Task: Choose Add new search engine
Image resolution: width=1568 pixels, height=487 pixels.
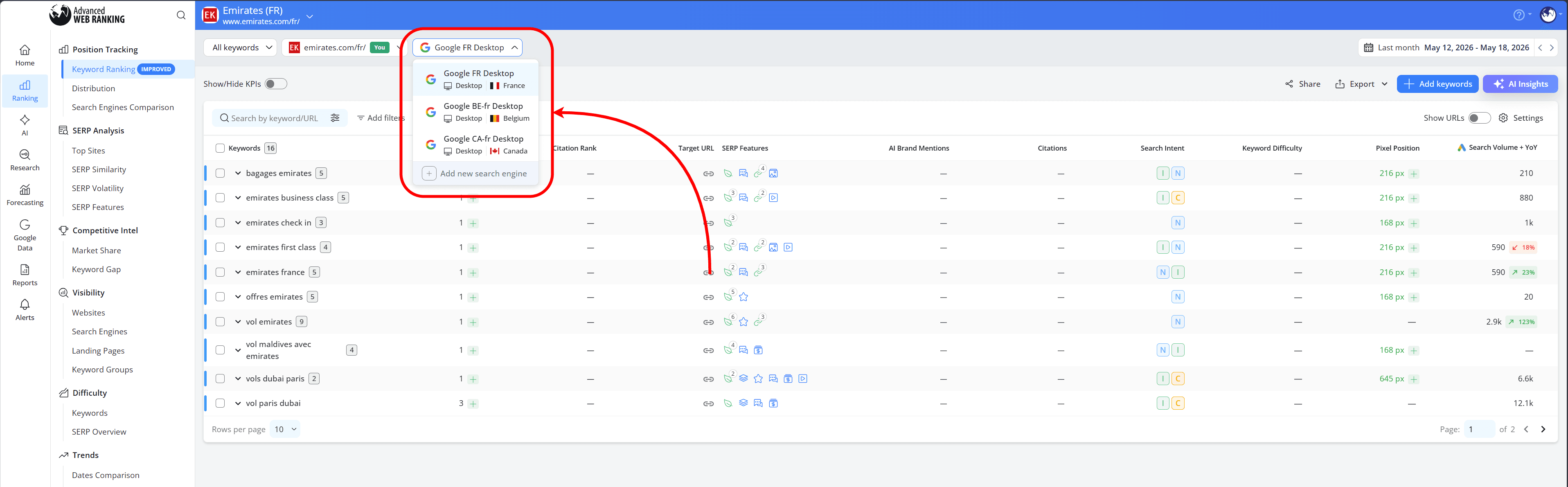Action: [x=475, y=174]
